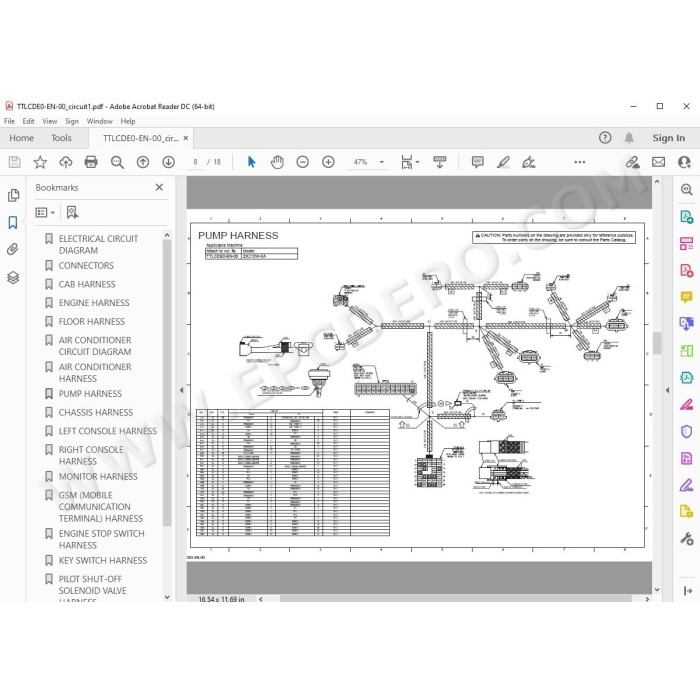700x700 pixels.
Task: View notifications bell icon
Action: click(x=629, y=138)
